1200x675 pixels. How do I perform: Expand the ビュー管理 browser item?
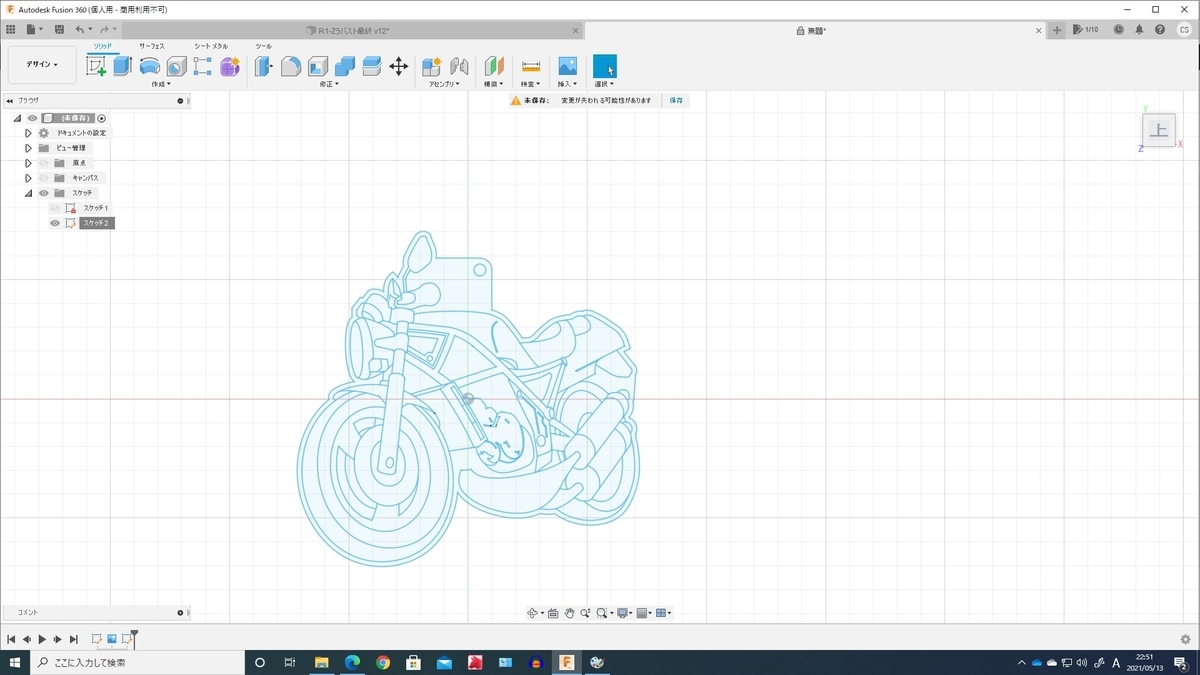(x=28, y=147)
